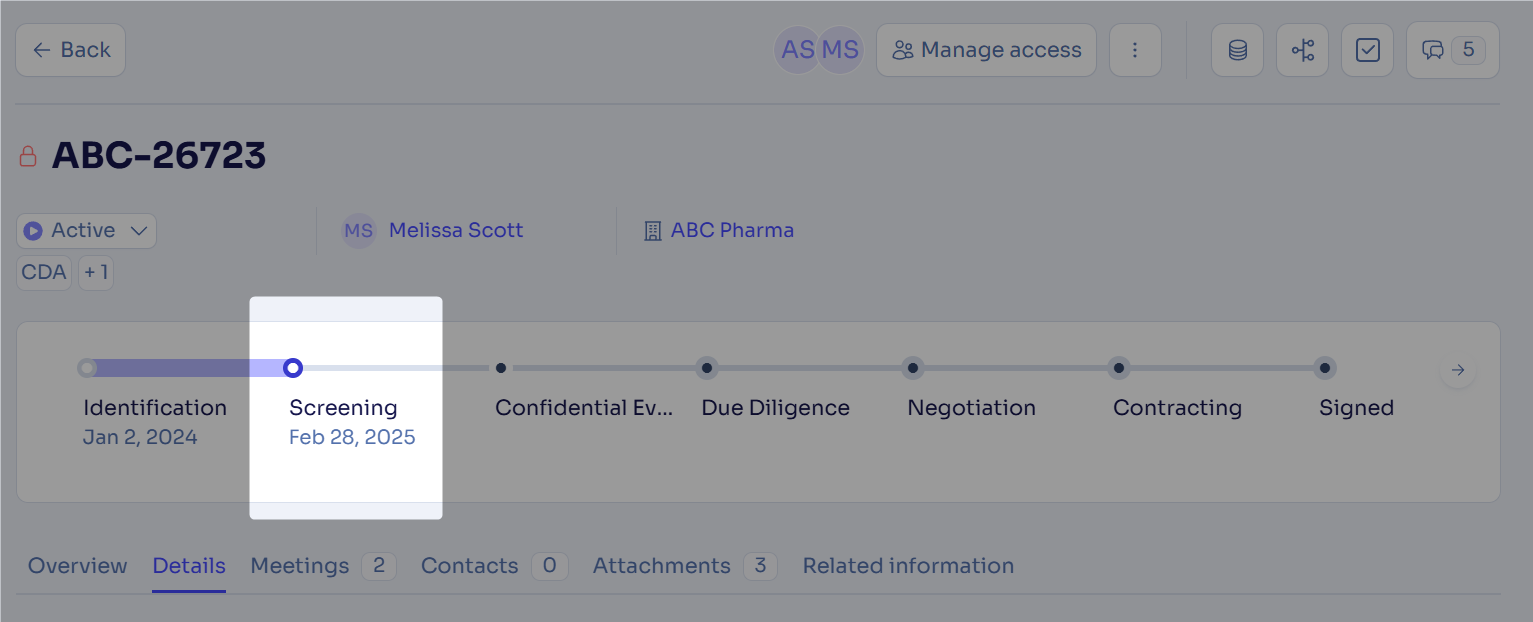Open the comments icon showing 5
Viewport: 1533px width, 622px height.
click(x=1452, y=50)
